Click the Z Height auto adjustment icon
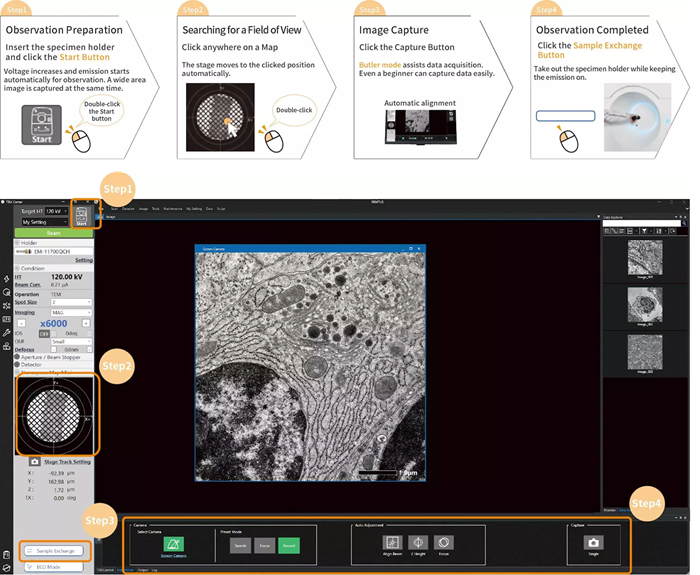 pyautogui.click(x=418, y=542)
